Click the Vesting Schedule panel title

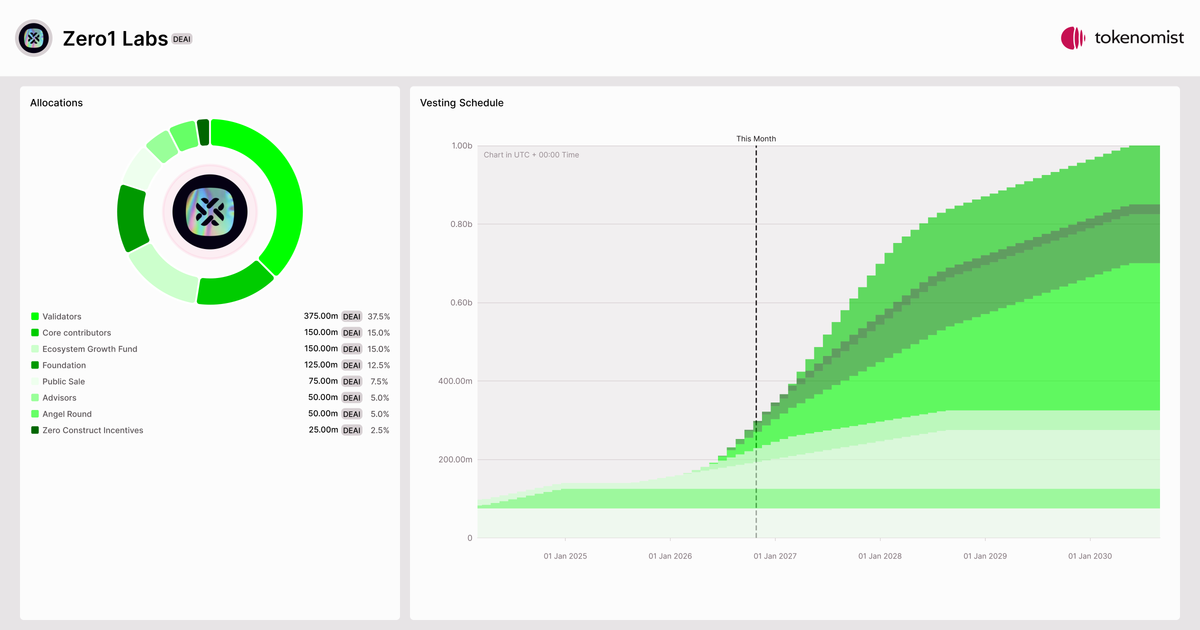click(462, 103)
